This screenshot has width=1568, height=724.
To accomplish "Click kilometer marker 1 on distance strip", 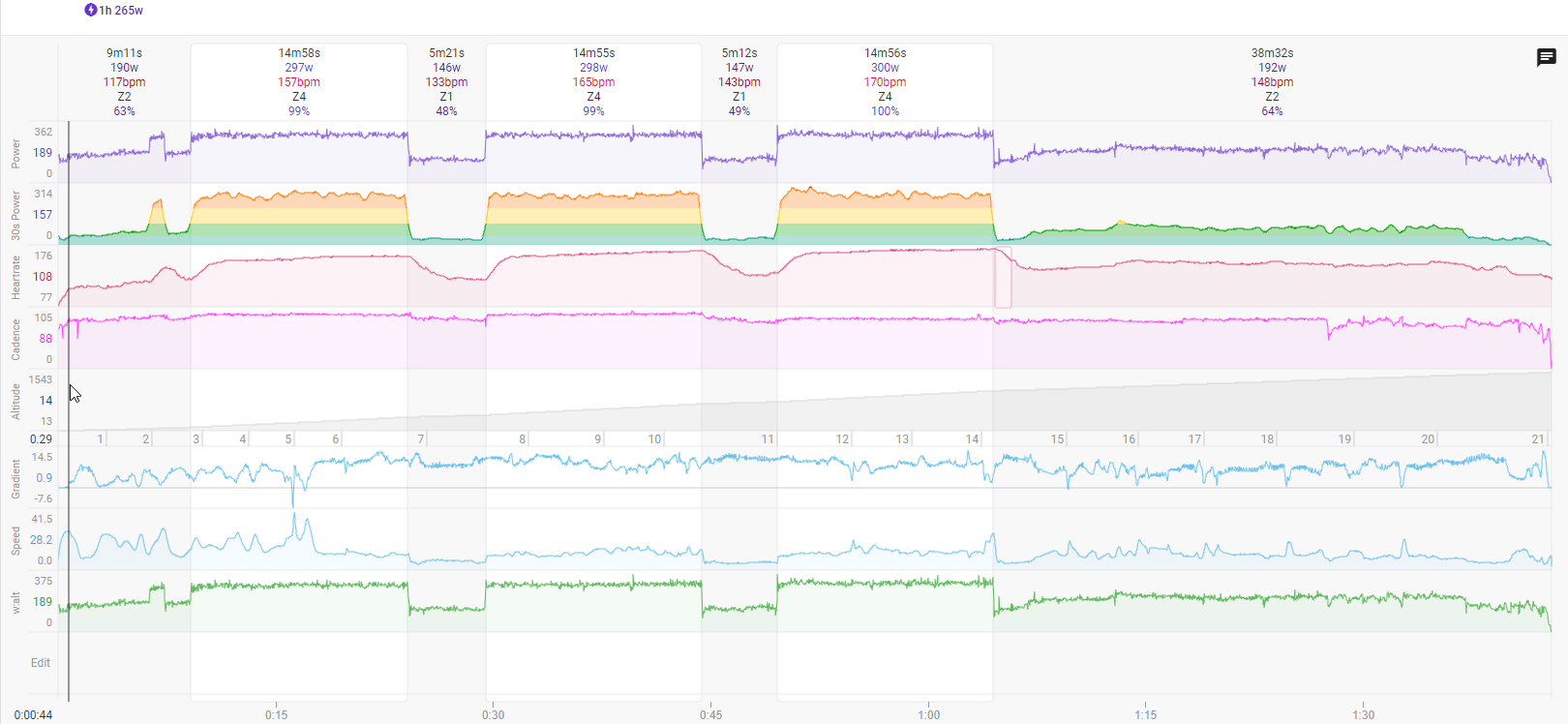I will (x=101, y=439).
